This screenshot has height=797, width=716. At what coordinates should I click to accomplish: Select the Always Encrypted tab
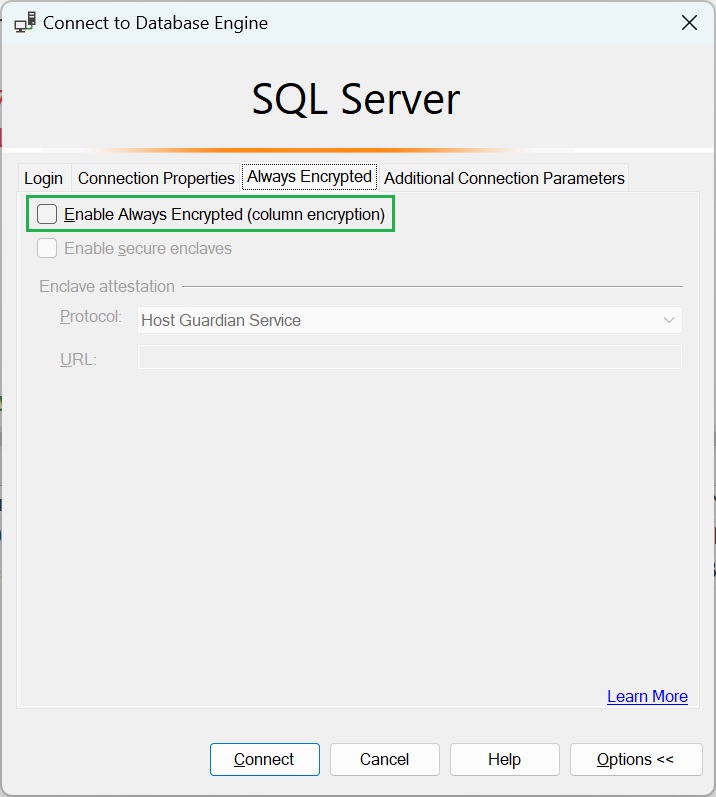tap(309, 177)
